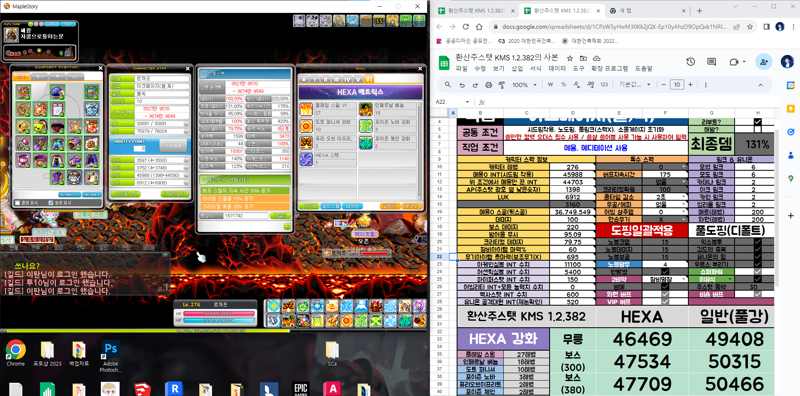Open Google Keep in the side panel
This screenshot has width=800, height=396.
[790, 108]
